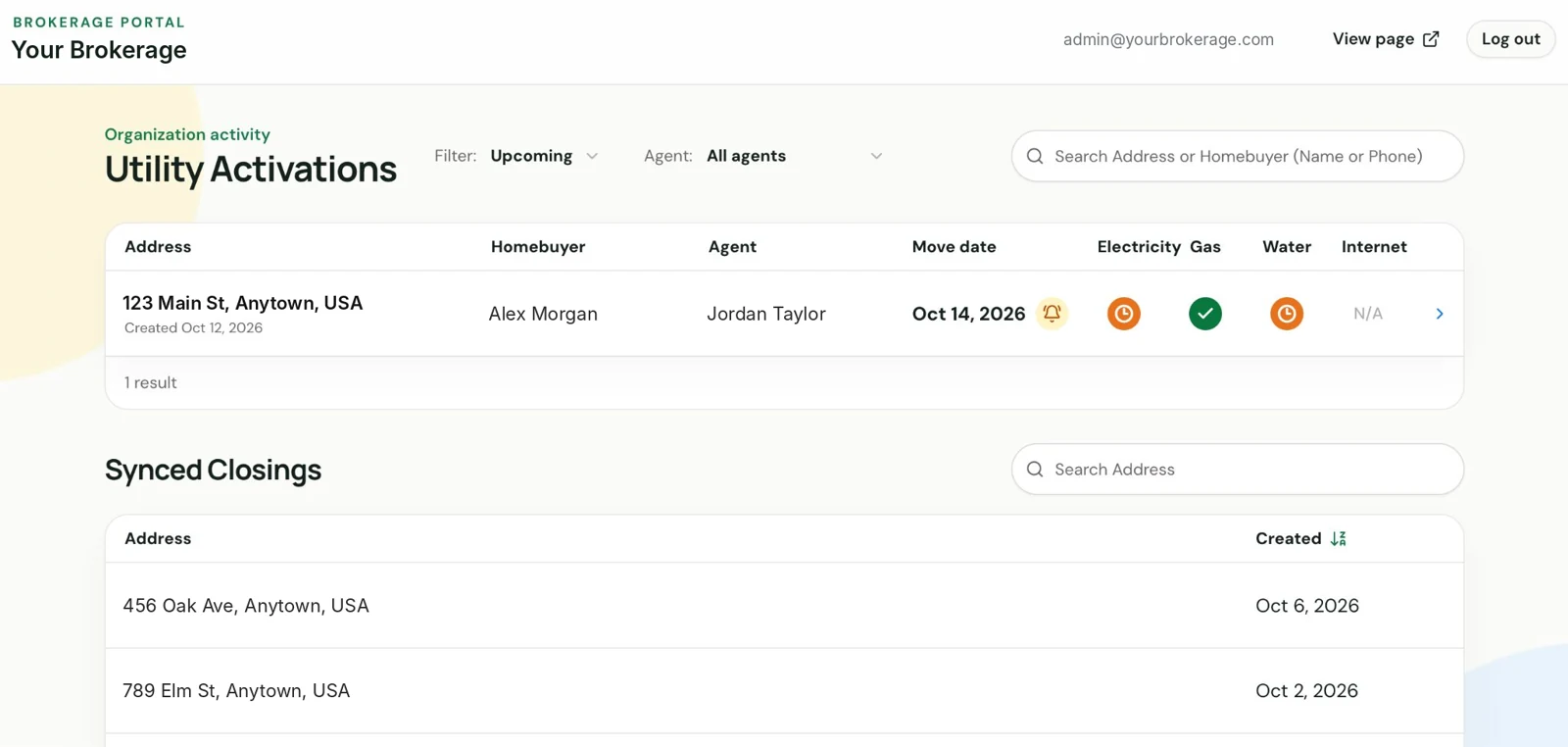Click Address header in Synced Closings table

coord(158,538)
